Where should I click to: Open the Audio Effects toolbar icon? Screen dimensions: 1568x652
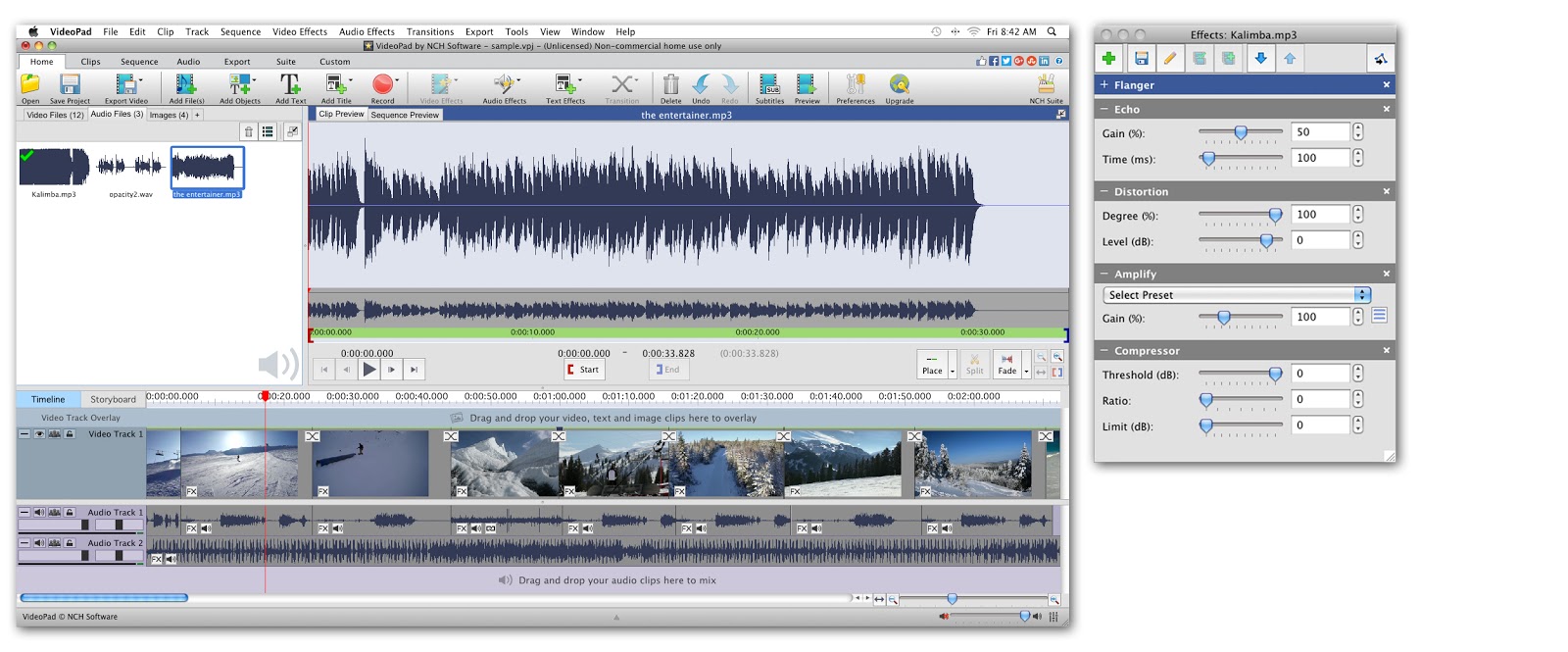coord(504,84)
